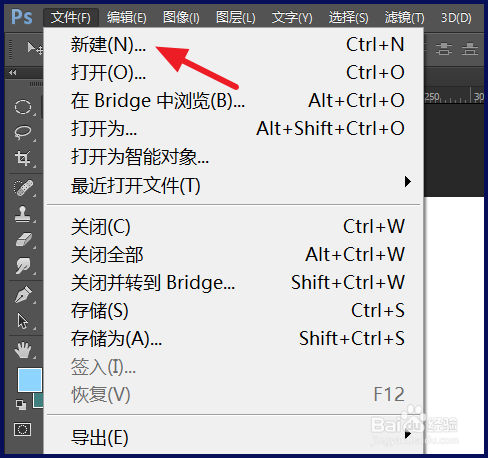Select the Smudge finger tool
The height and width of the screenshot is (458, 488).
coord(23,265)
